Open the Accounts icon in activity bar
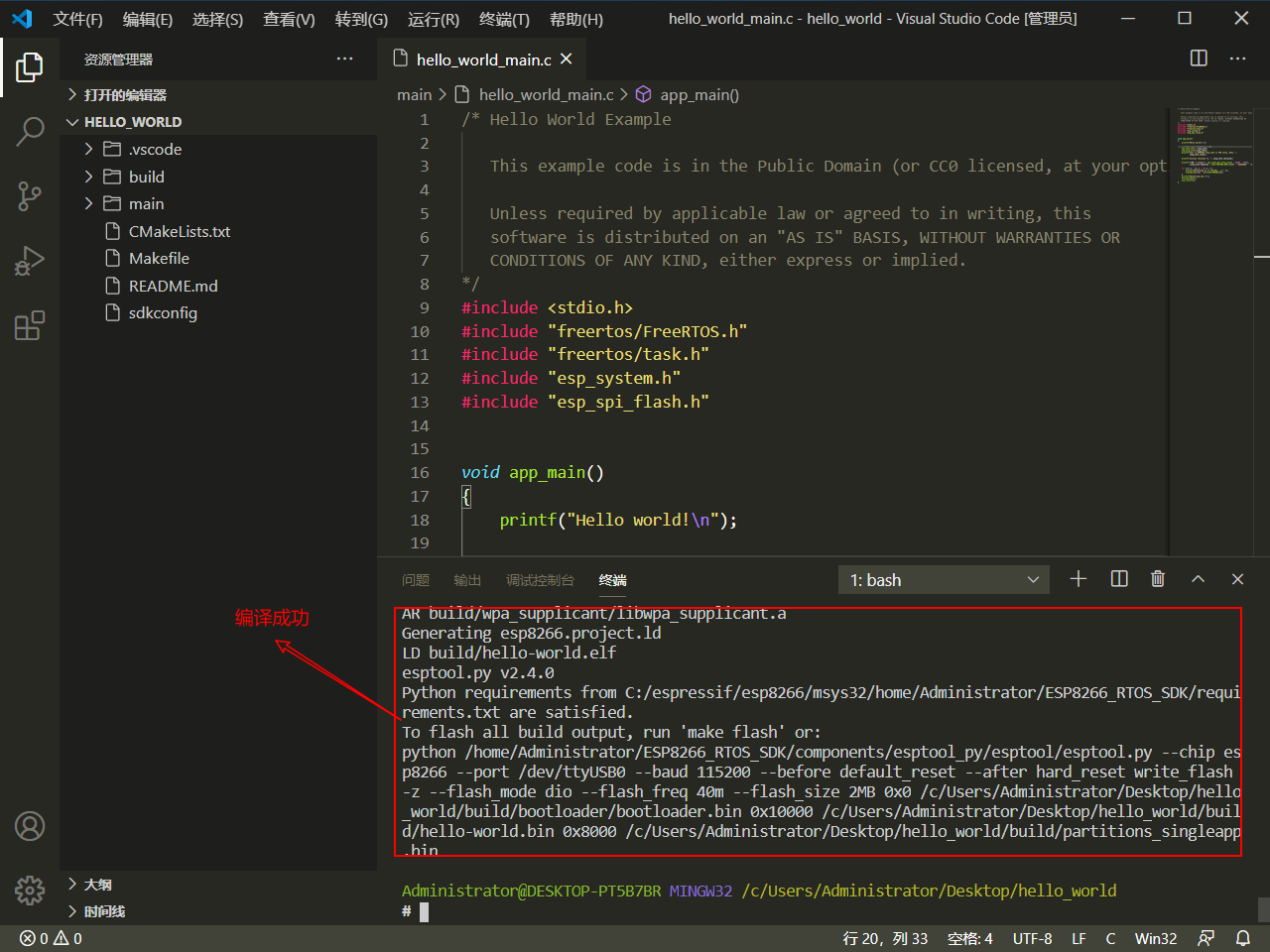The image size is (1270, 952). pos(30,826)
